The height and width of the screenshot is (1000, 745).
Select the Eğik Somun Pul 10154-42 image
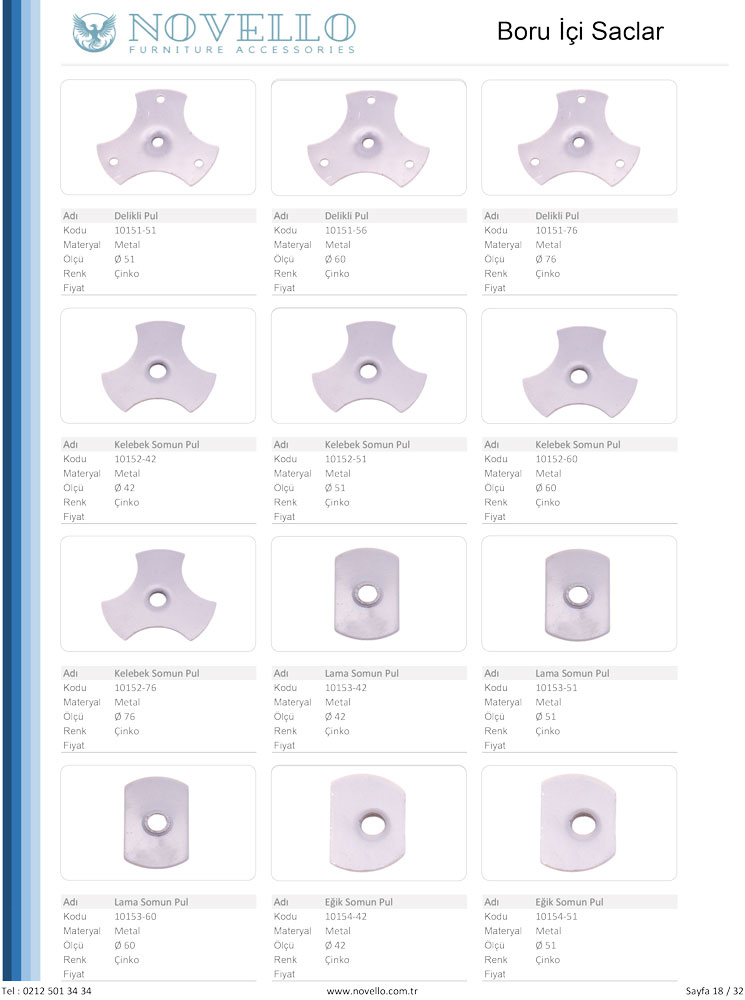pos(368,822)
